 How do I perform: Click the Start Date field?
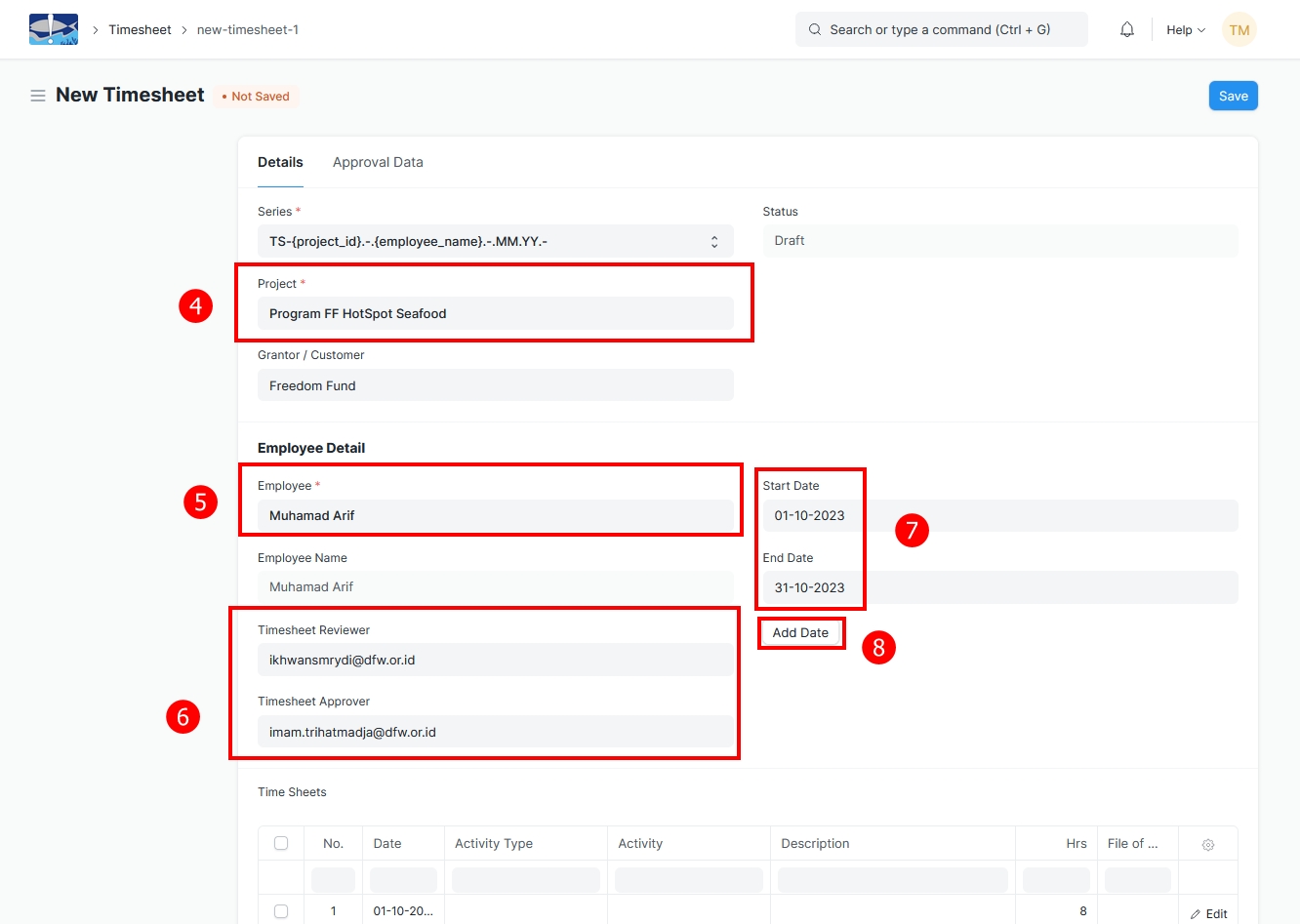pyautogui.click(x=999, y=515)
